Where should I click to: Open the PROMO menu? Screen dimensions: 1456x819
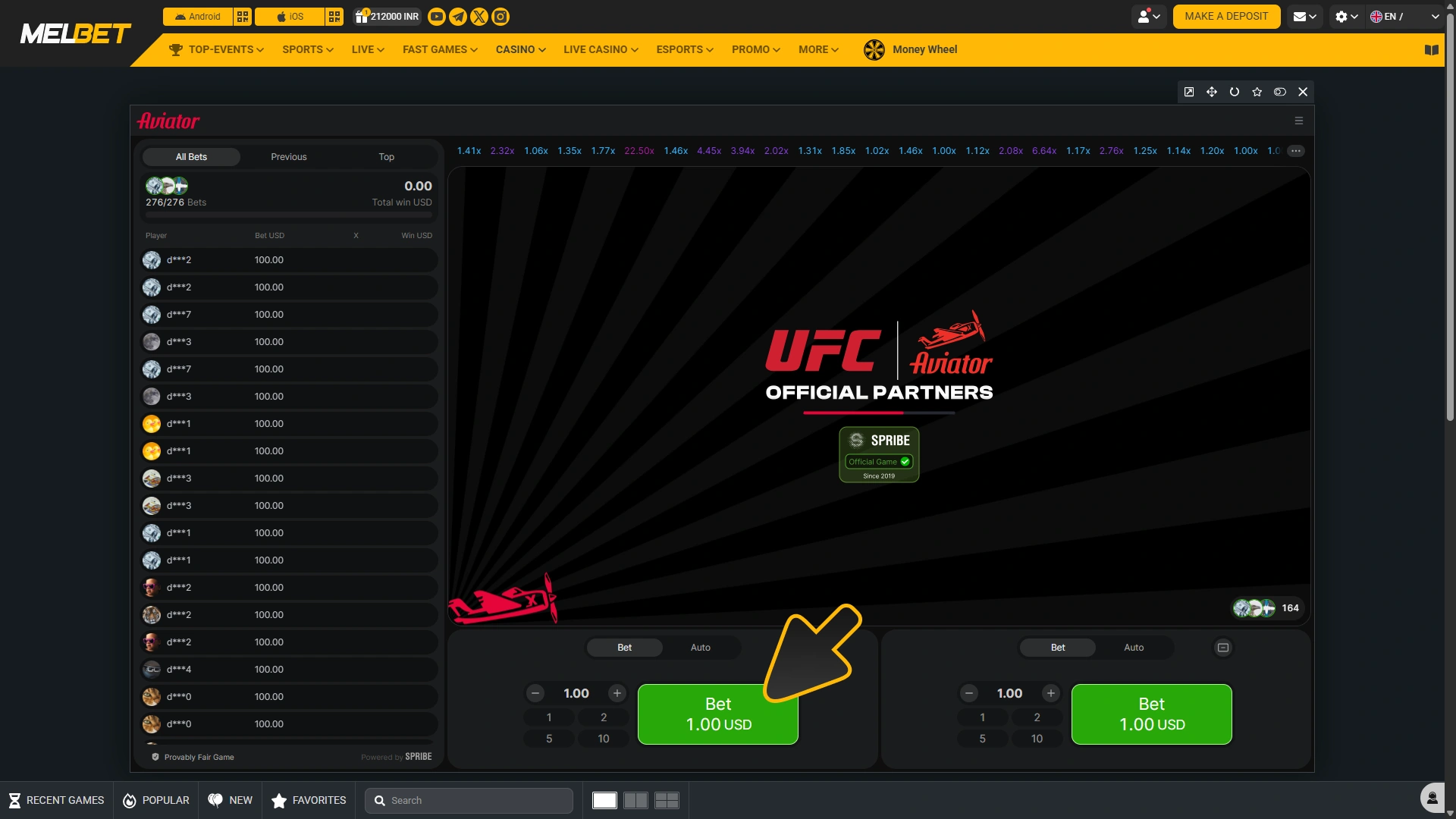[x=756, y=50]
